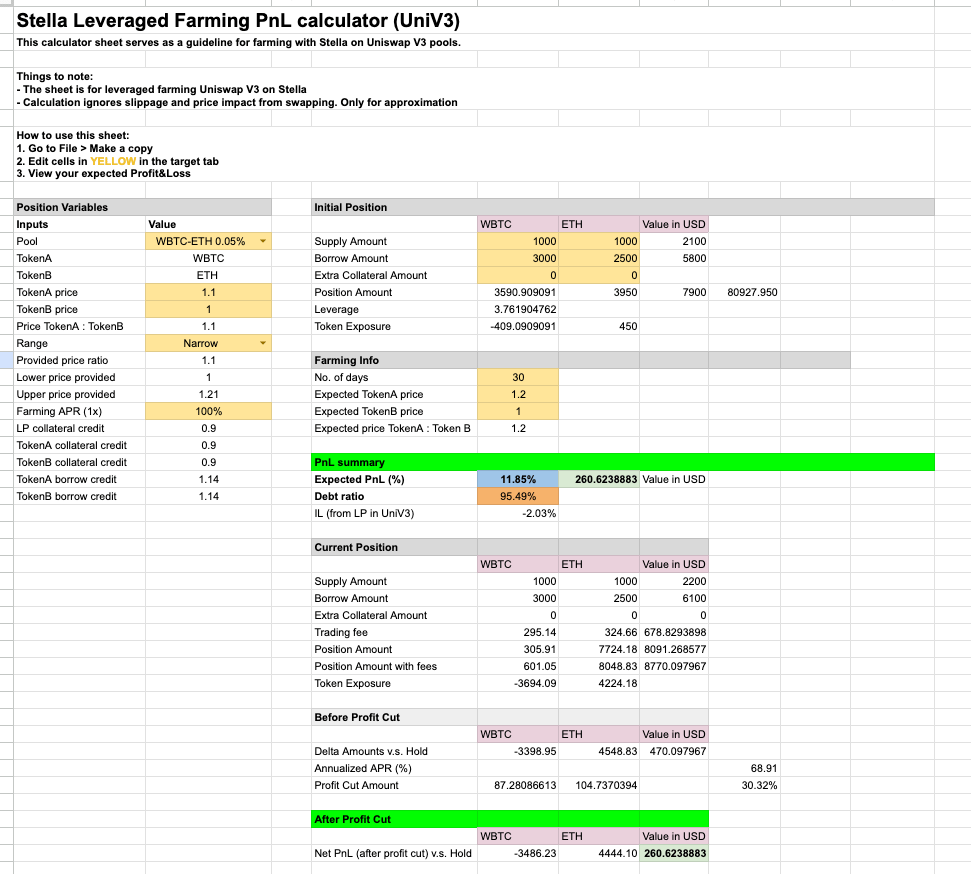The width and height of the screenshot is (971, 874).
Task: Select the 80927.950 cell
Action: [x=744, y=292]
